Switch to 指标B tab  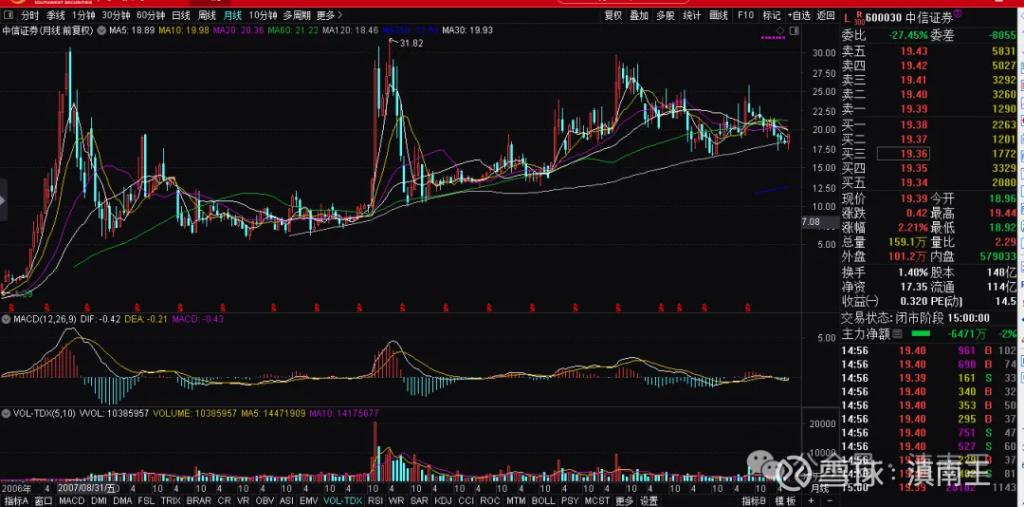click(x=754, y=501)
